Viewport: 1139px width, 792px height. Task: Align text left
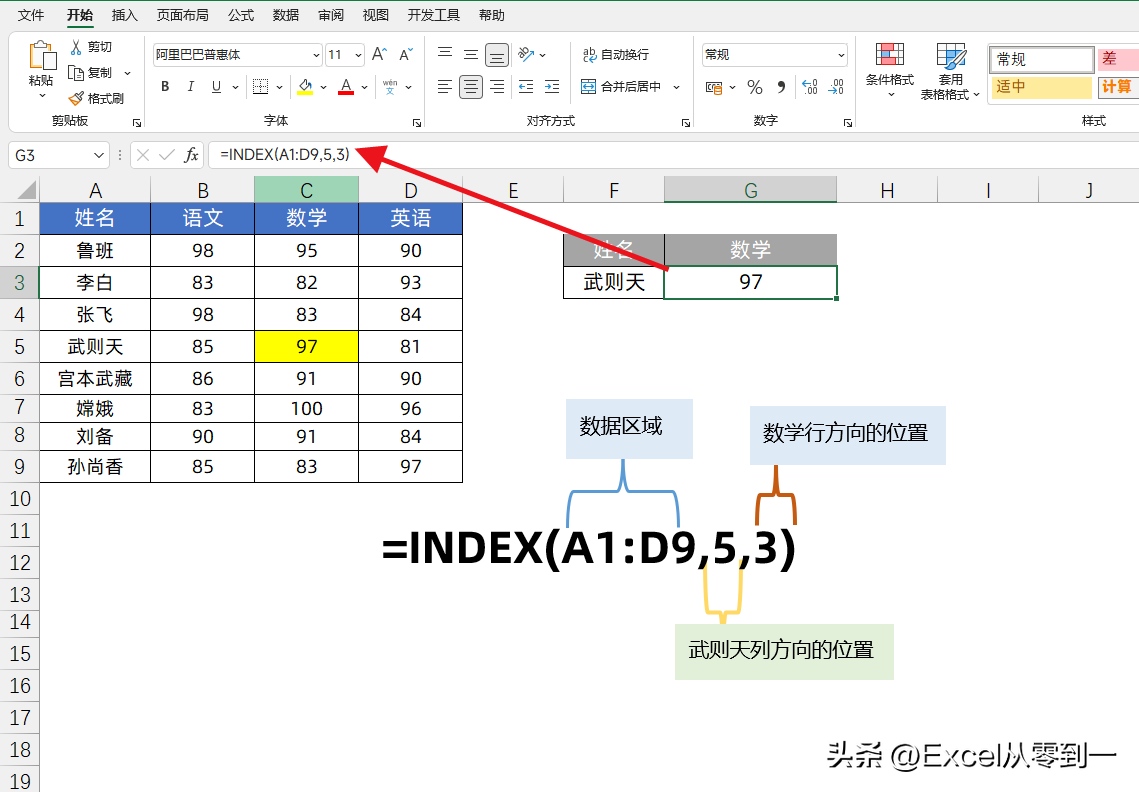click(445, 87)
